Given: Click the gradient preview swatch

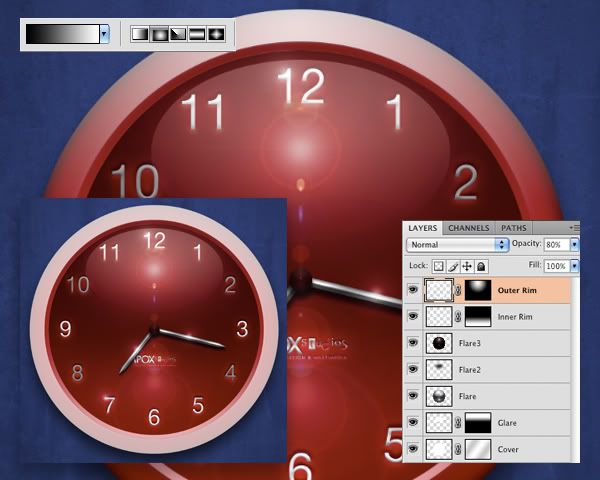Looking at the screenshot, I should point(61,34).
